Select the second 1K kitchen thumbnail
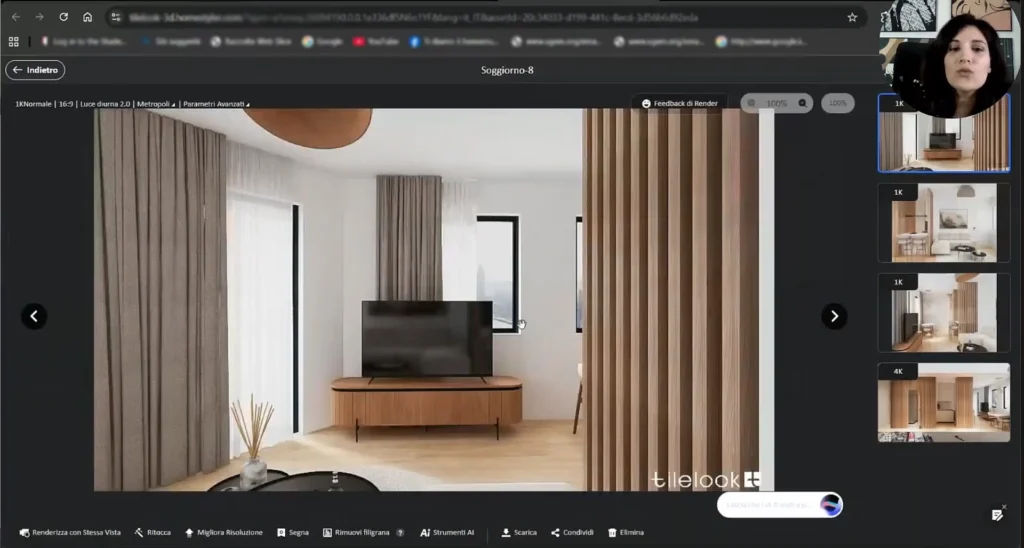Image resolution: width=1024 pixels, height=548 pixels. pos(944,223)
